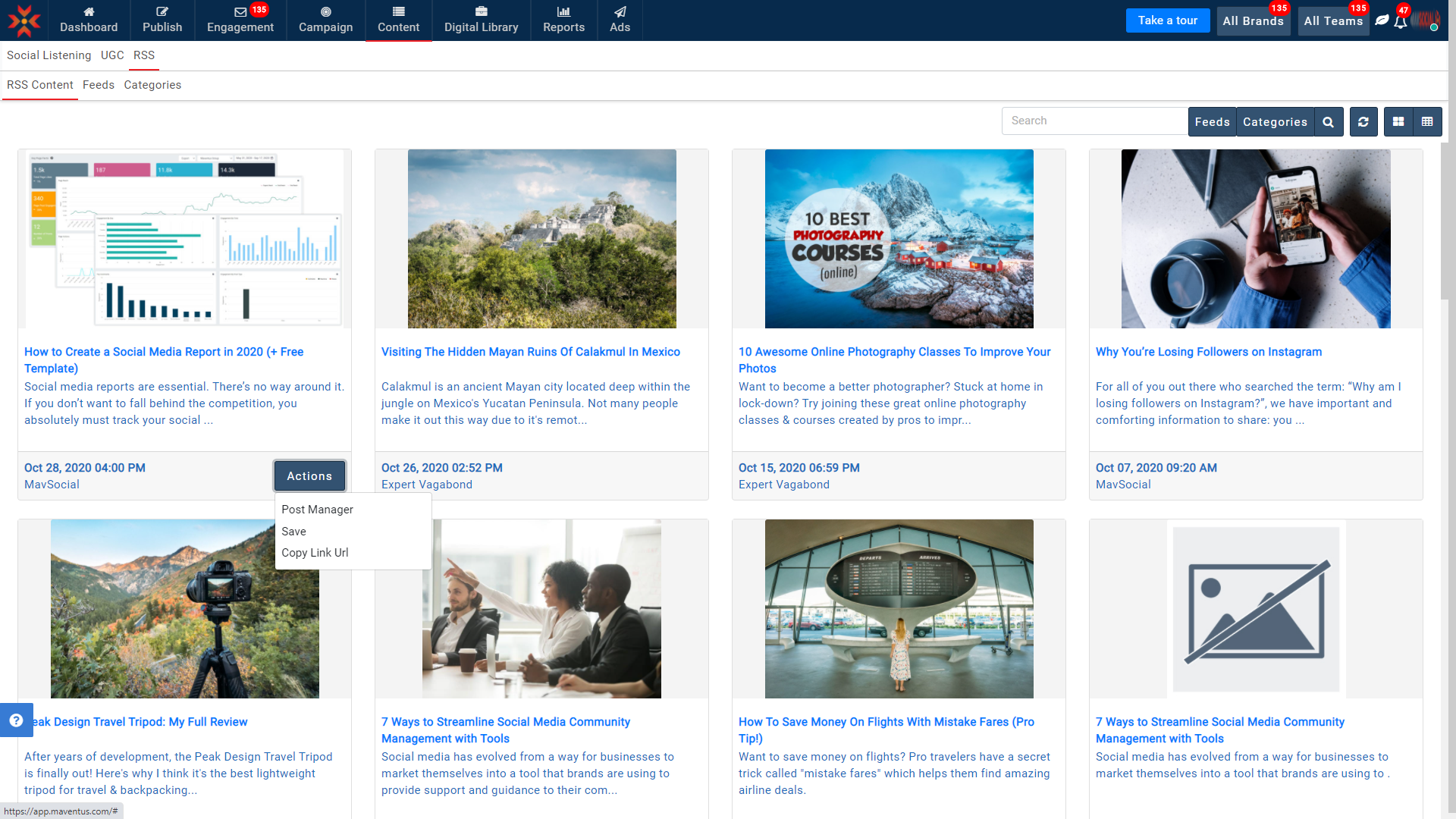Click the MavSocial logo icon
This screenshot has height=819, width=1456.
pos(24,20)
